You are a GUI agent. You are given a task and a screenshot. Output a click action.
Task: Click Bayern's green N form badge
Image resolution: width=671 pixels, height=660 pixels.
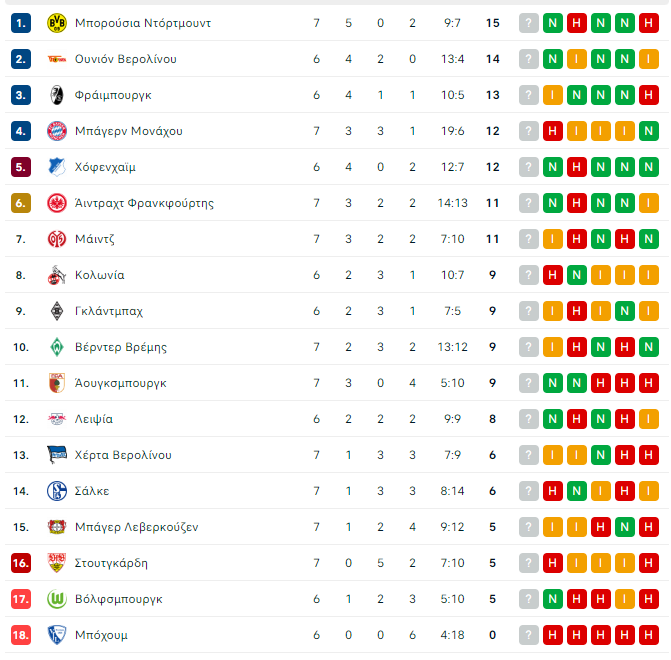pos(649,131)
